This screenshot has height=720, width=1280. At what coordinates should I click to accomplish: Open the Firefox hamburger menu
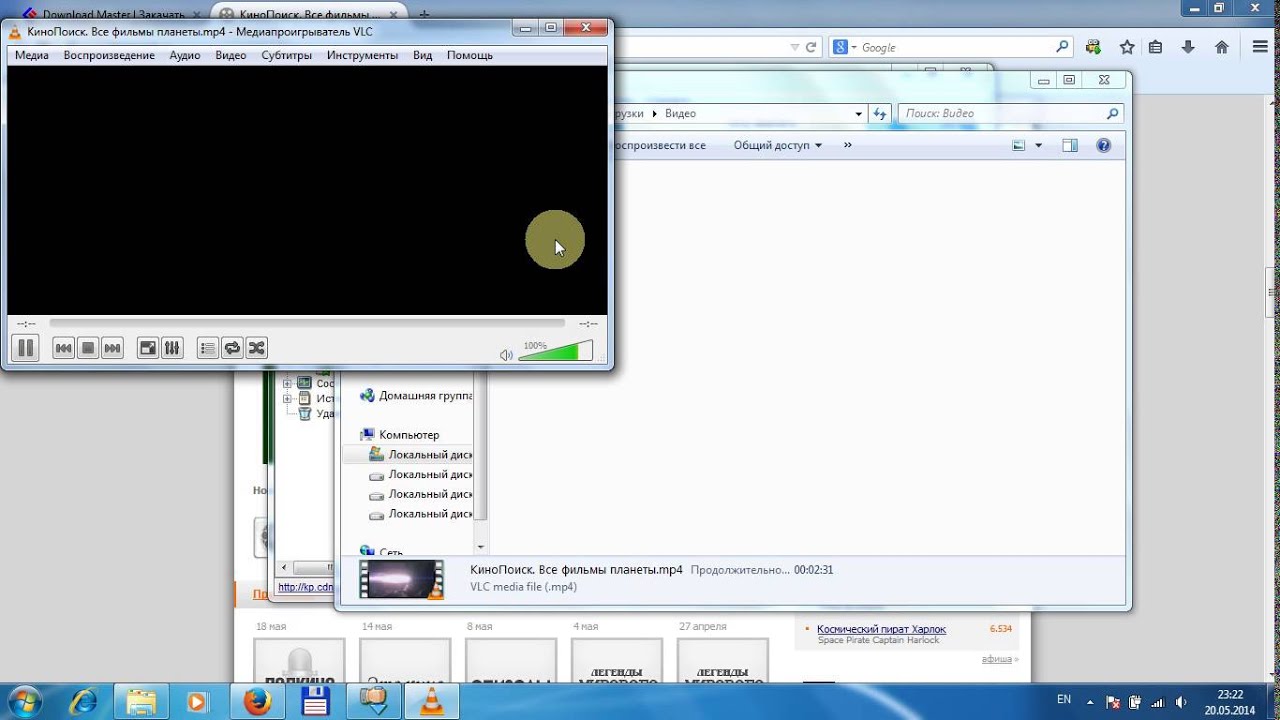(1260, 47)
